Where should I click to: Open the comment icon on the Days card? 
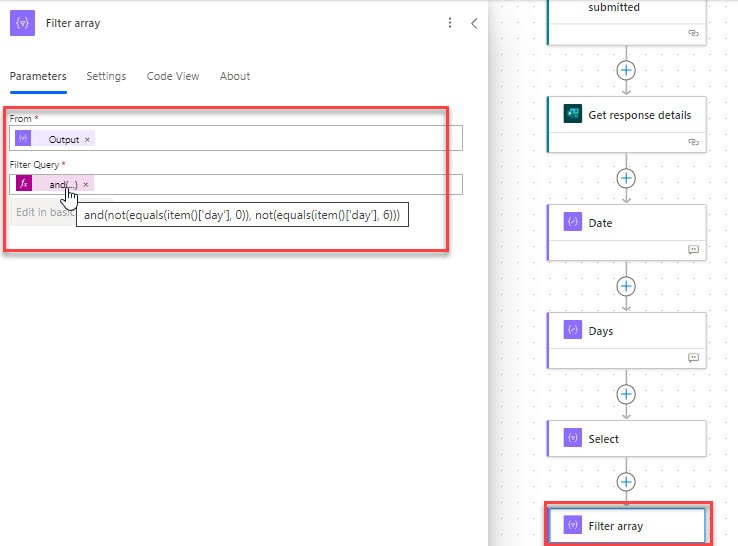tap(693, 357)
